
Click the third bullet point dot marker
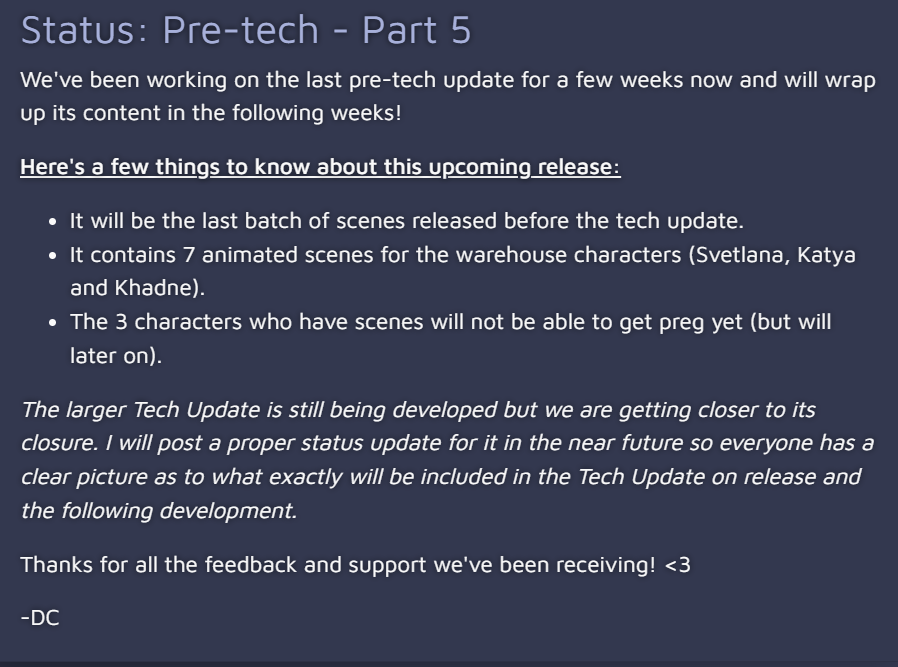[53, 323]
